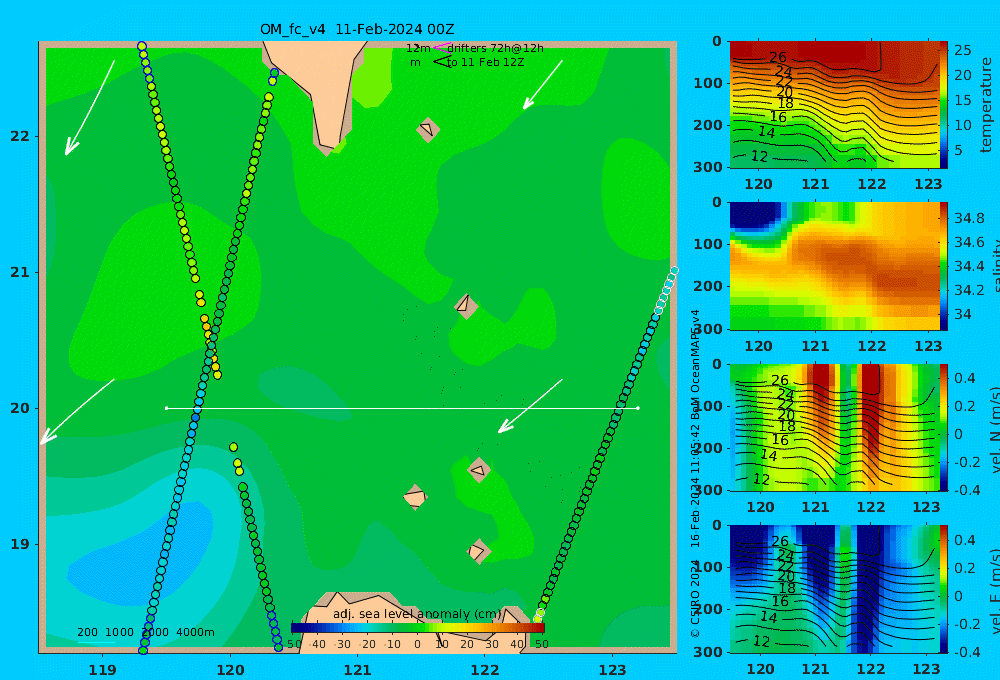Click the '© CSIRO 2024' vertical credit text

pyautogui.click(x=695, y=600)
